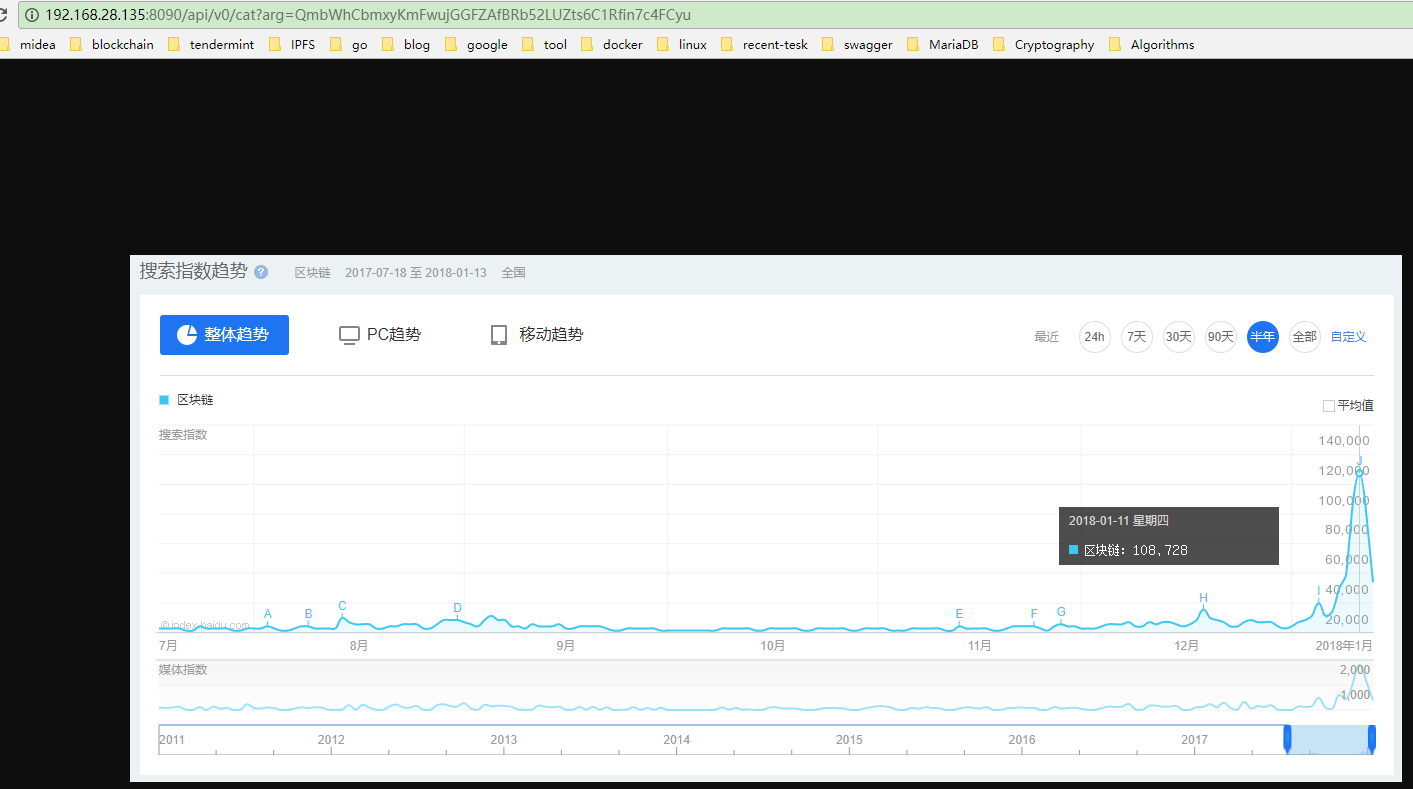The height and width of the screenshot is (789, 1413).
Task: Click the 搜索指数 axis label
Action: [x=183, y=434]
